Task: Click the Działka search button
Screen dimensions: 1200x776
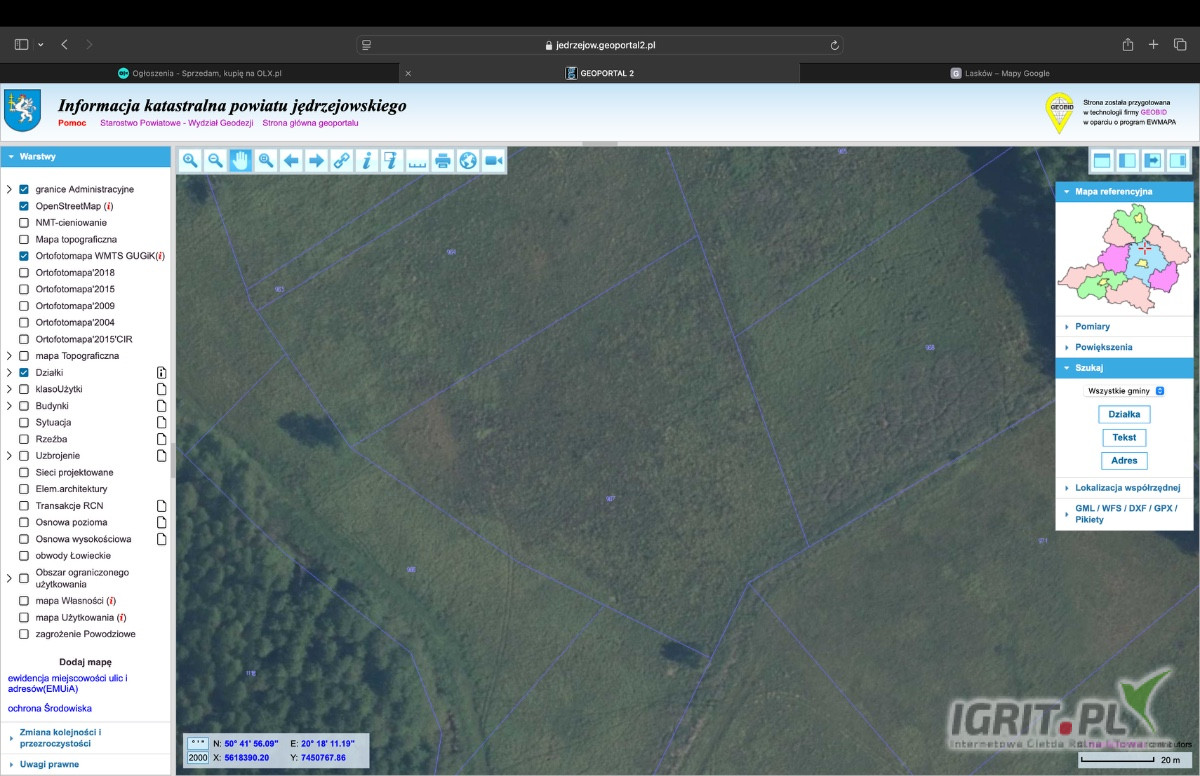Action: click(x=1124, y=414)
